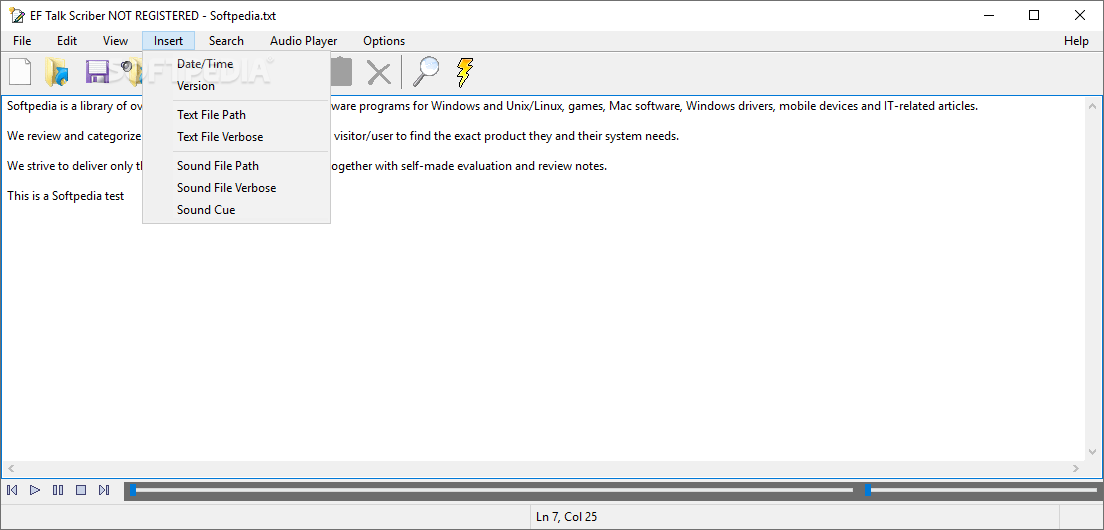Screen dimensions: 1104x530
Task: Play the audio file
Action: coord(34,490)
